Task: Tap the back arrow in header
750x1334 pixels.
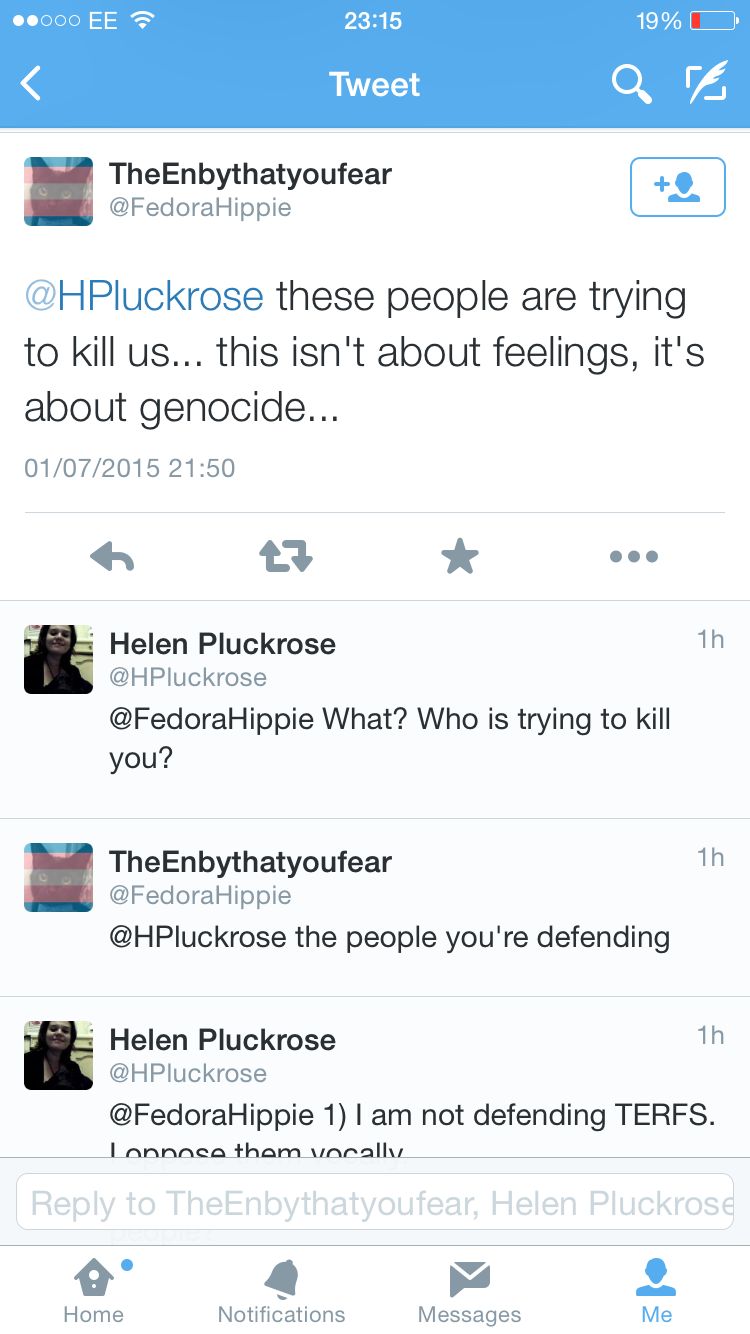Action: 32,84
